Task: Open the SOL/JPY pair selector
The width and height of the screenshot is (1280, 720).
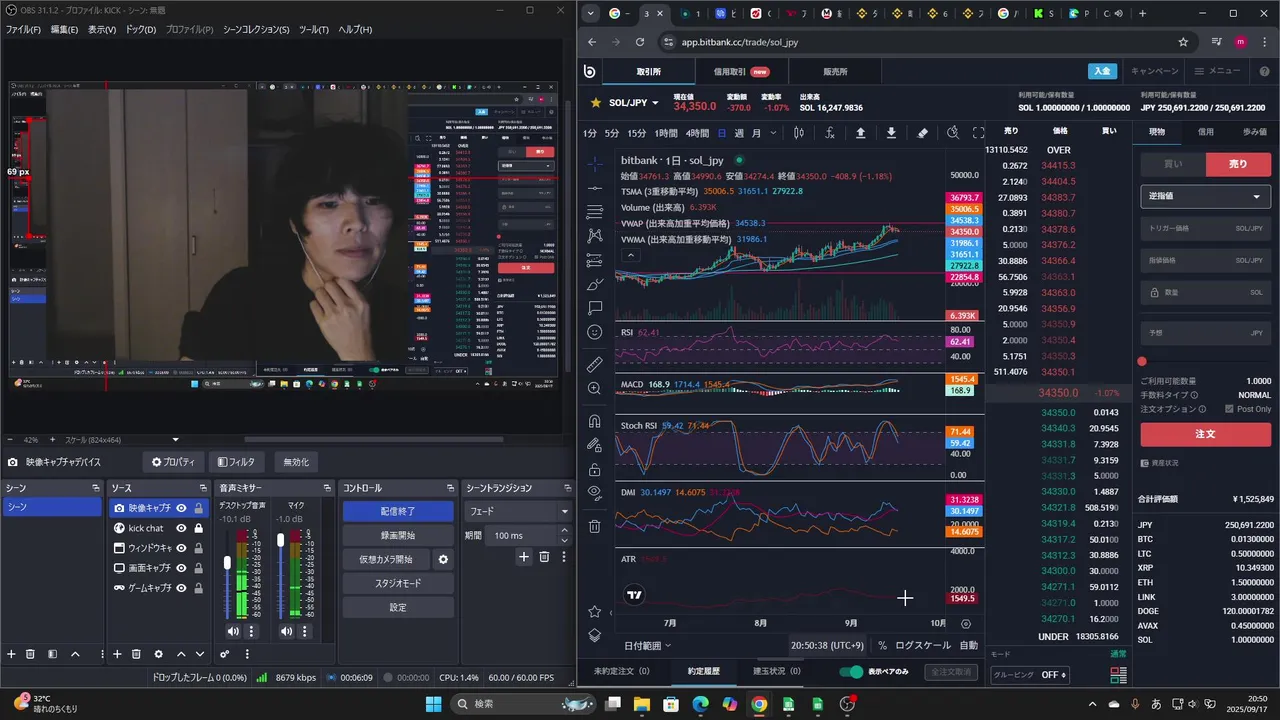Action: [634, 102]
